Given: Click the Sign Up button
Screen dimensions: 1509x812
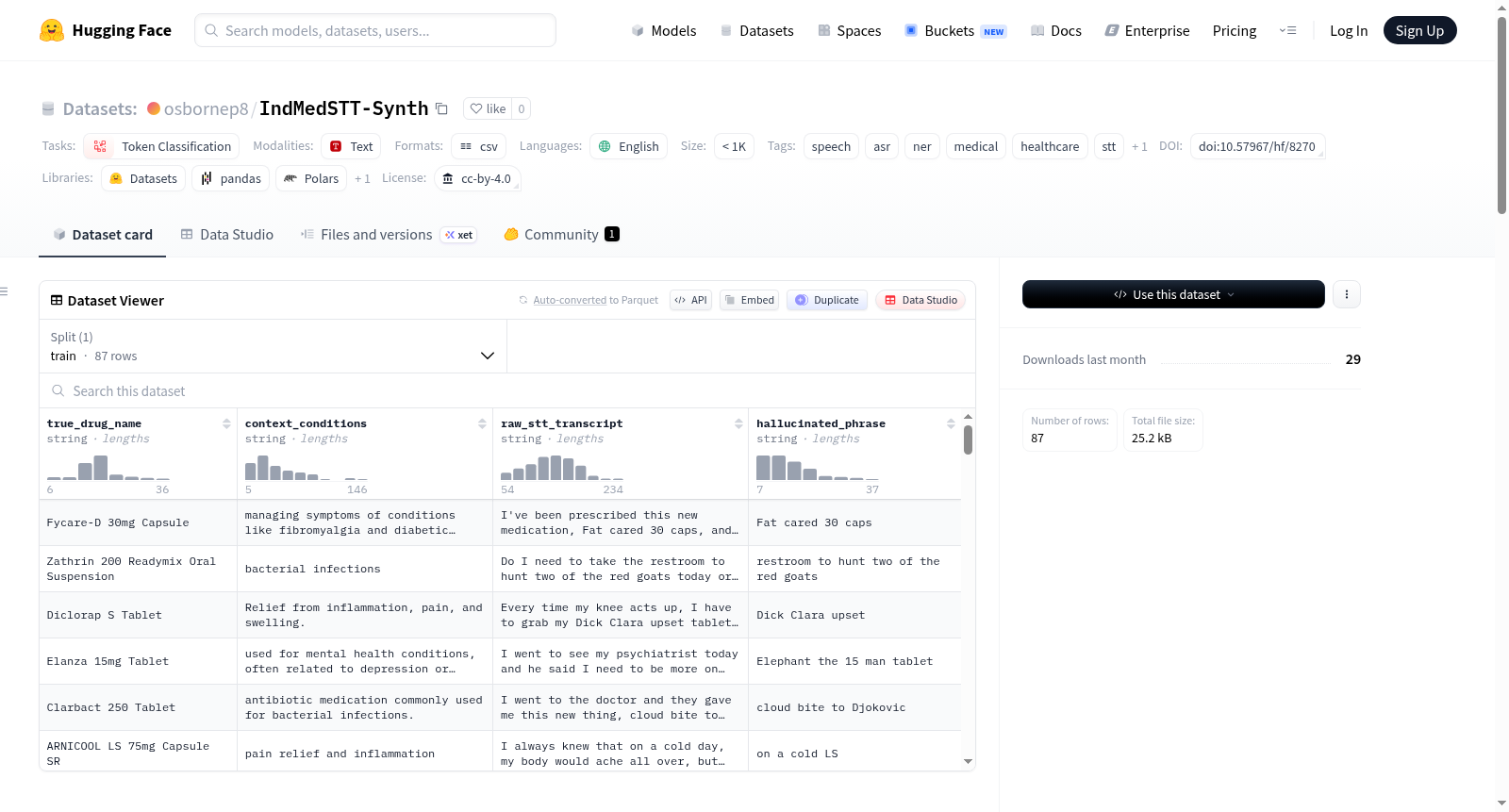Looking at the screenshot, I should click(1419, 30).
